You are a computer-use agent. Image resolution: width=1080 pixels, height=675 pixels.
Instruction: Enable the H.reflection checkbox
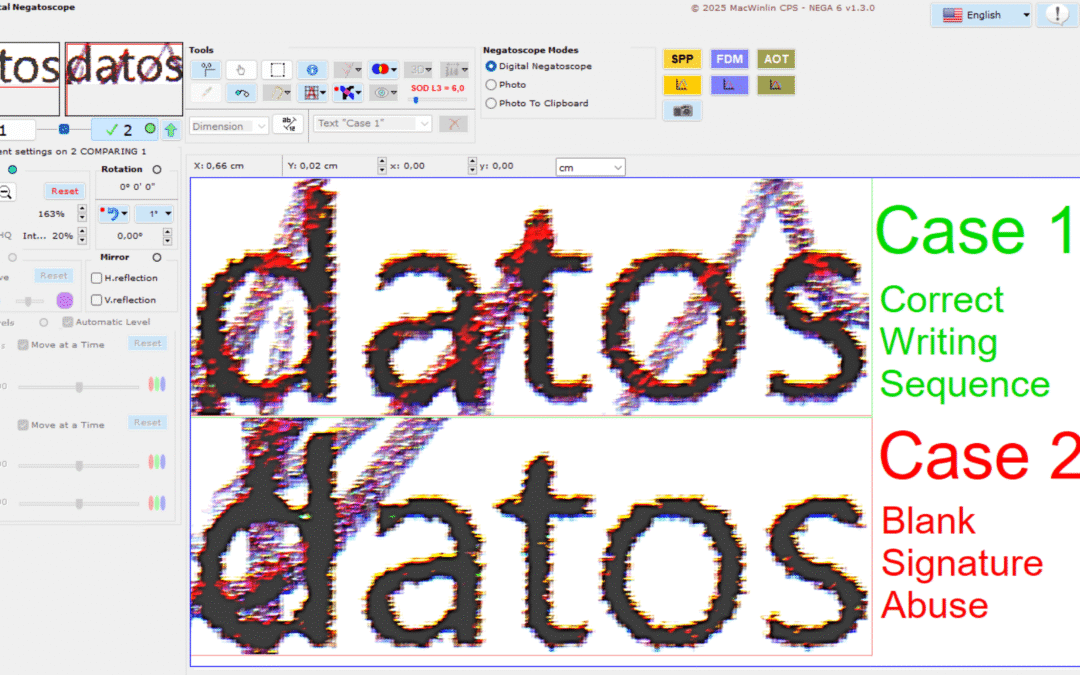[96, 278]
